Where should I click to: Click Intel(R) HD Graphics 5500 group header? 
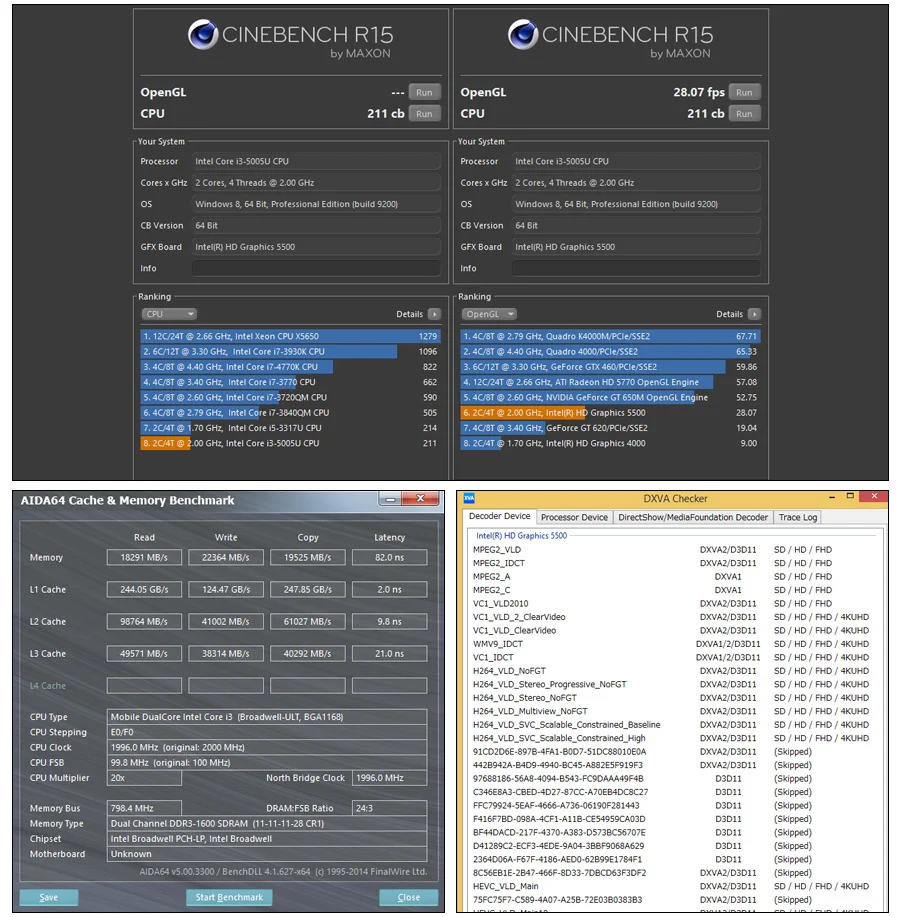click(x=522, y=536)
